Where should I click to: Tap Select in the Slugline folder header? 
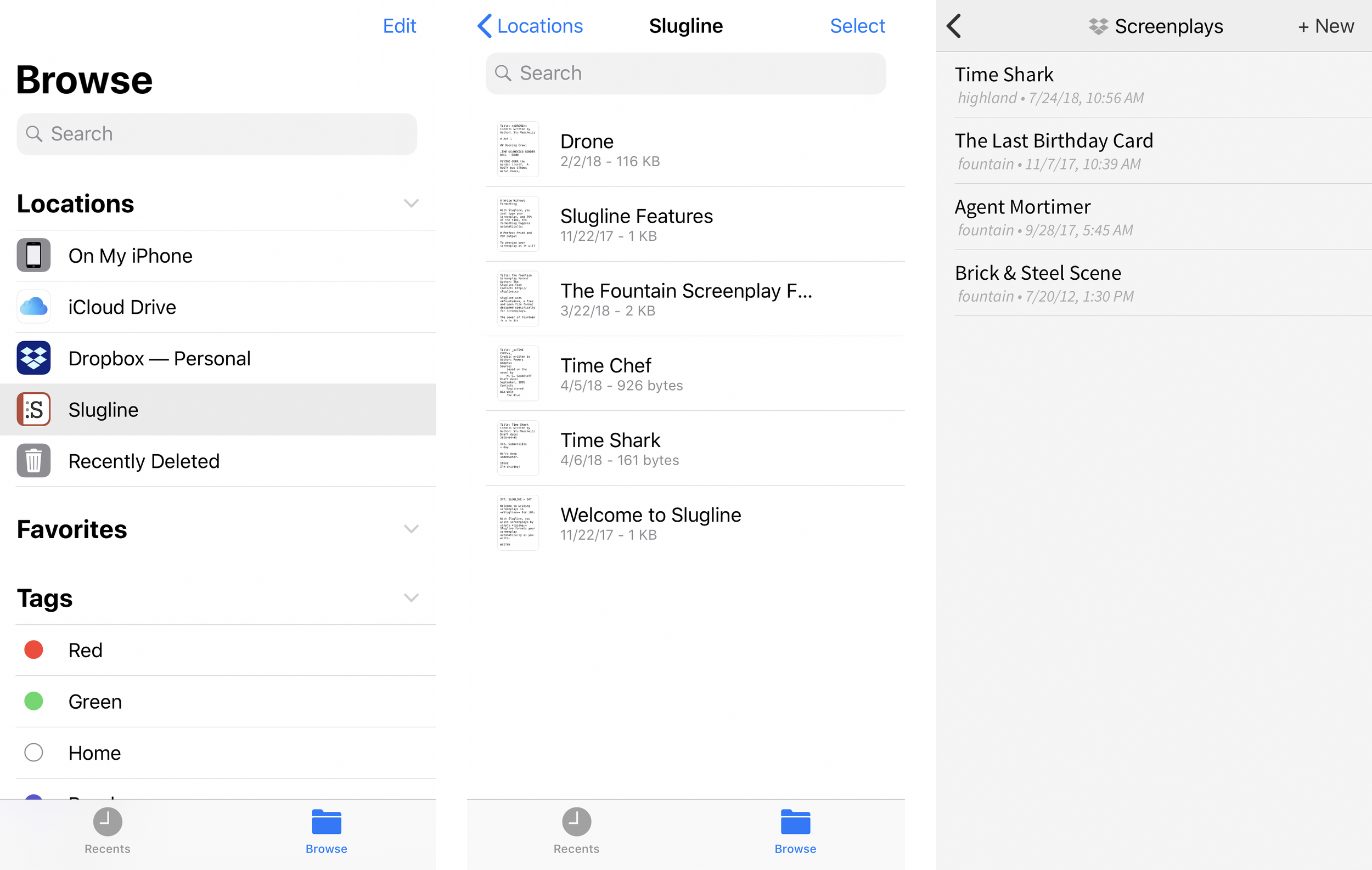click(x=857, y=26)
